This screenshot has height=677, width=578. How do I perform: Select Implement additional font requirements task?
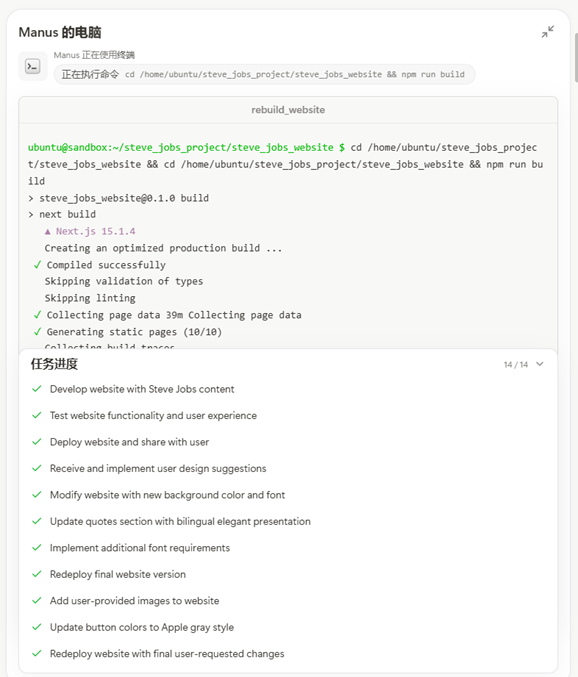[140, 547]
